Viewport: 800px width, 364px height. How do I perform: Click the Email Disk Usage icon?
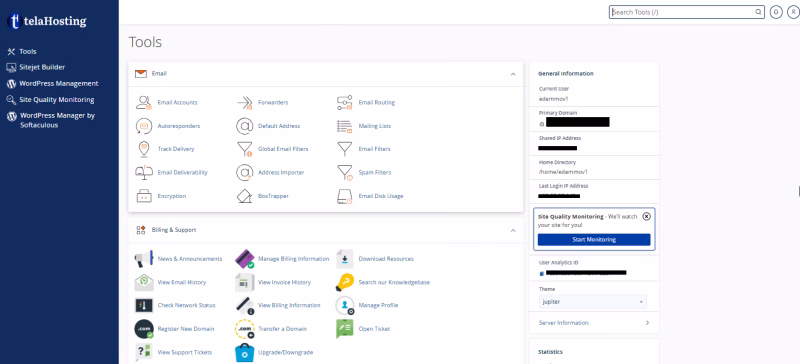[x=345, y=196]
